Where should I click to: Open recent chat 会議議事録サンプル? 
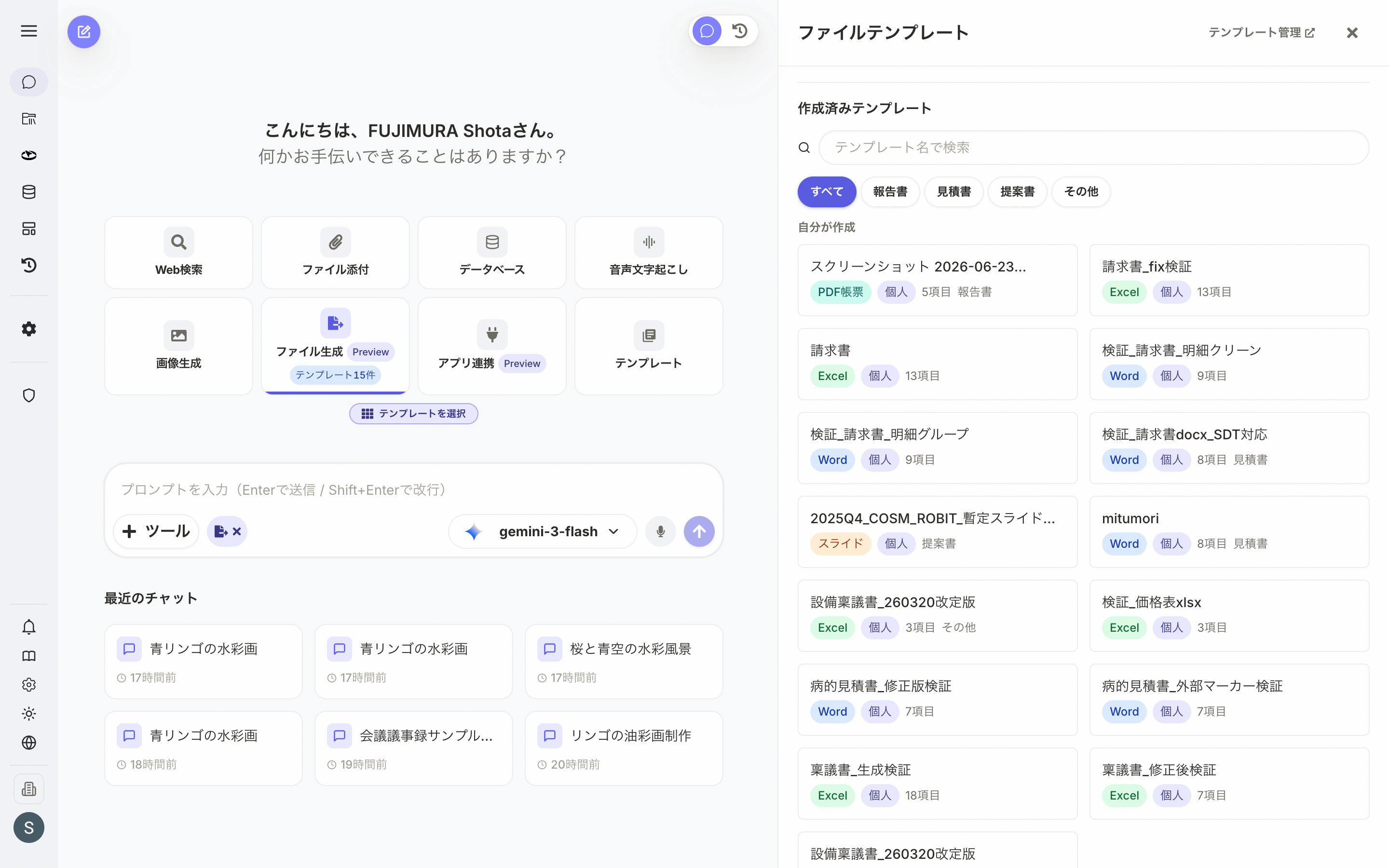point(413,748)
